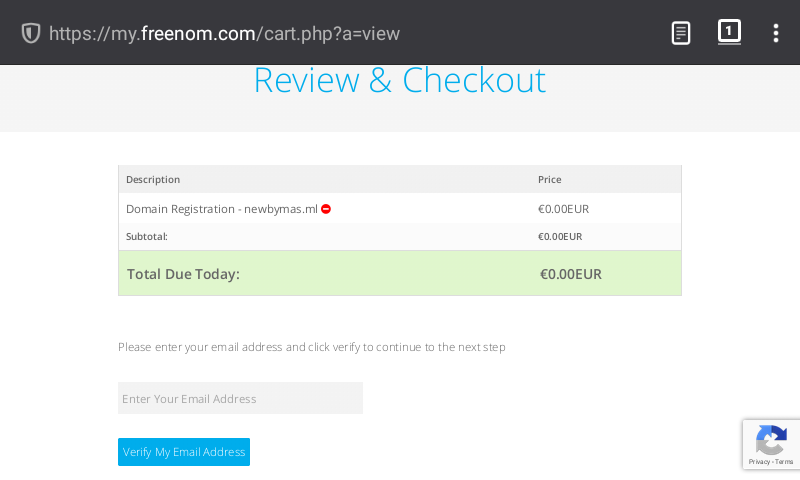This screenshot has height=480, width=800.
Task: Click the Price column header
Action: (550, 179)
